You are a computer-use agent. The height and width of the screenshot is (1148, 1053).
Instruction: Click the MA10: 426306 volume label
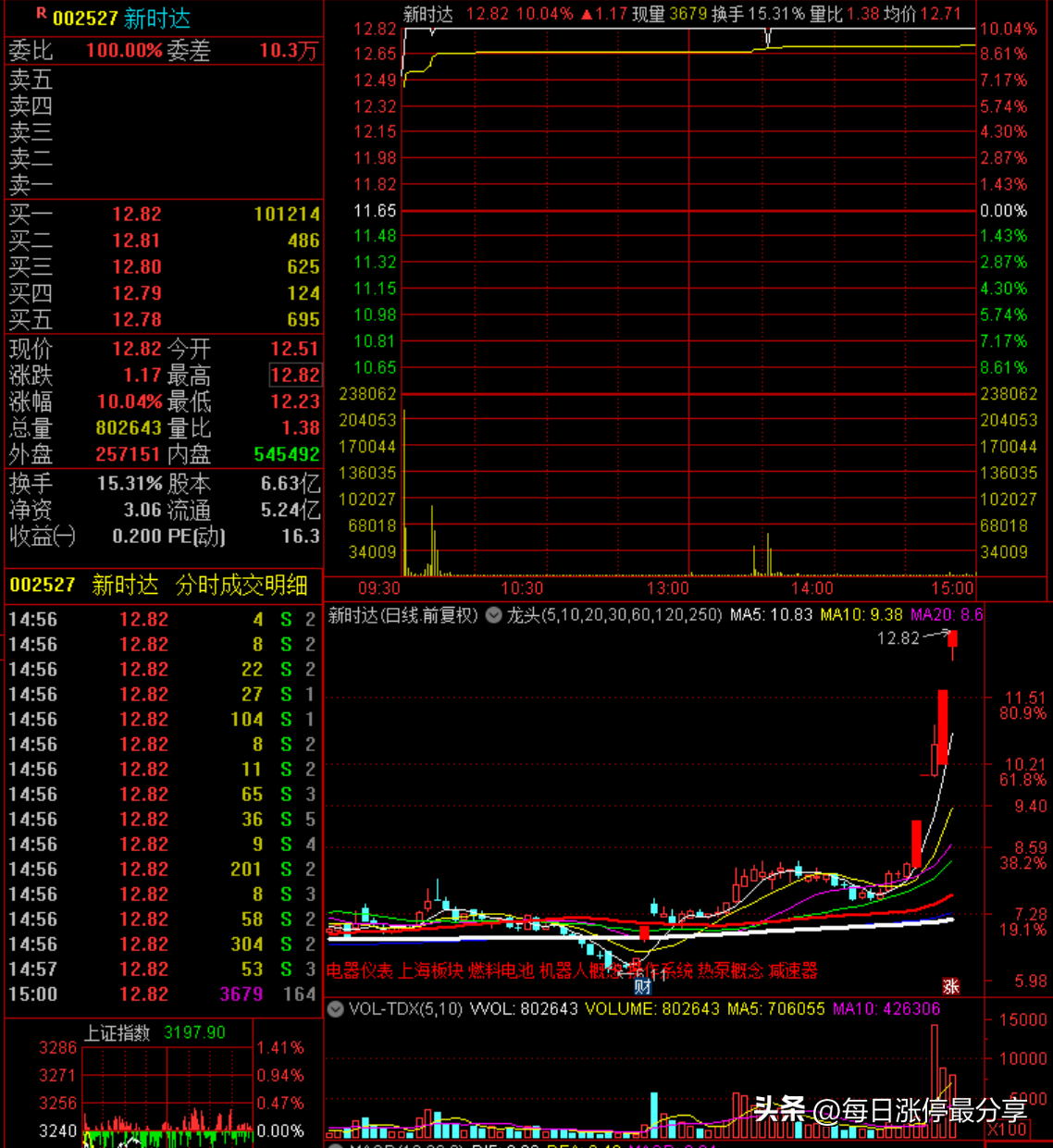[x=886, y=1009]
